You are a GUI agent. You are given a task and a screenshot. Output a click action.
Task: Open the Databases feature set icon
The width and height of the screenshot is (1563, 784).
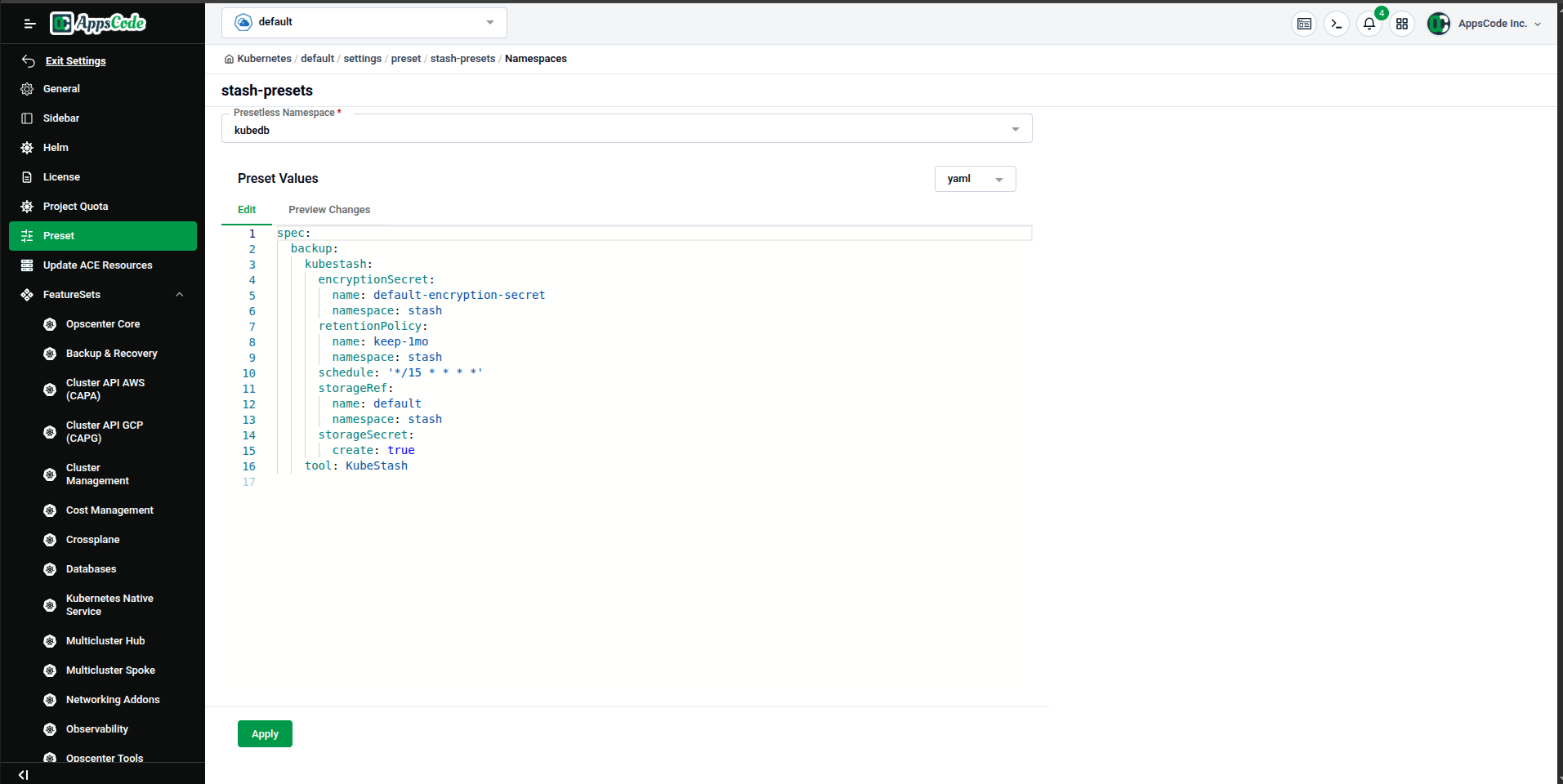point(50,568)
